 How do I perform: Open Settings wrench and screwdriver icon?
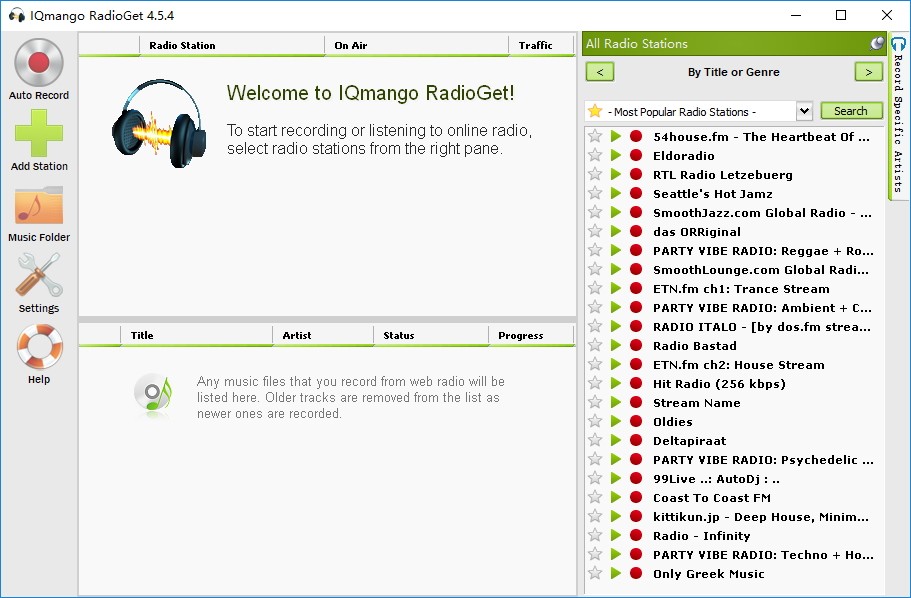tap(38, 275)
